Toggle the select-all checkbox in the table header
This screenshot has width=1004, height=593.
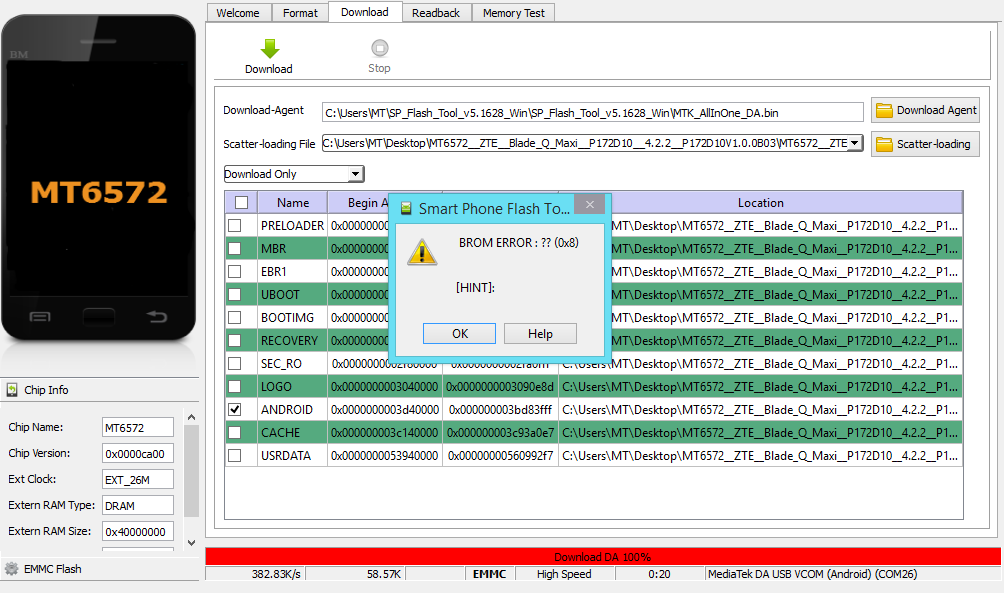[241, 202]
